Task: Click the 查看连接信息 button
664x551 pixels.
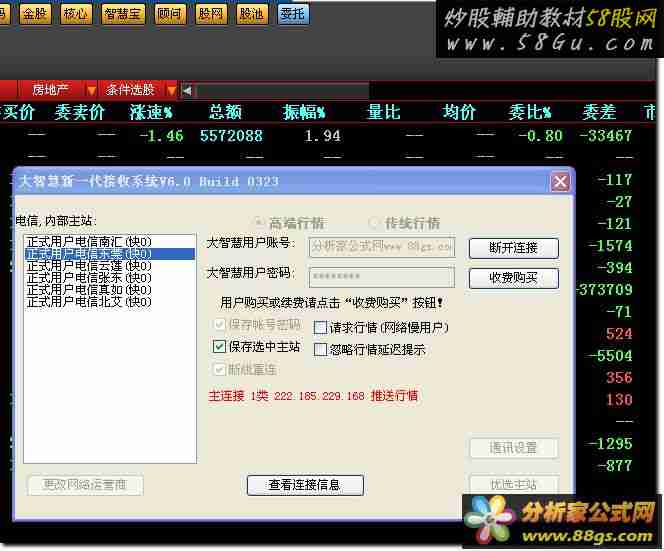Action: point(305,485)
